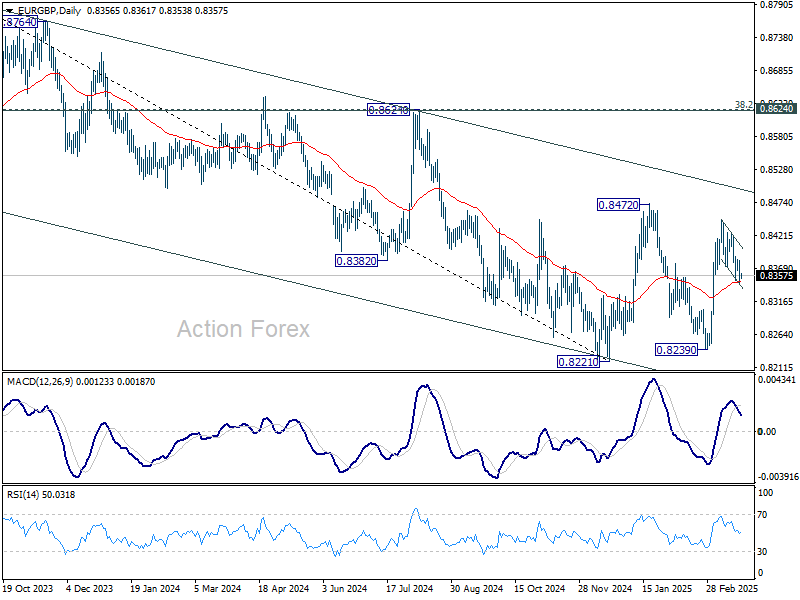
Task: Click the 0.83165 price axis value
Action: coord(777,302)
